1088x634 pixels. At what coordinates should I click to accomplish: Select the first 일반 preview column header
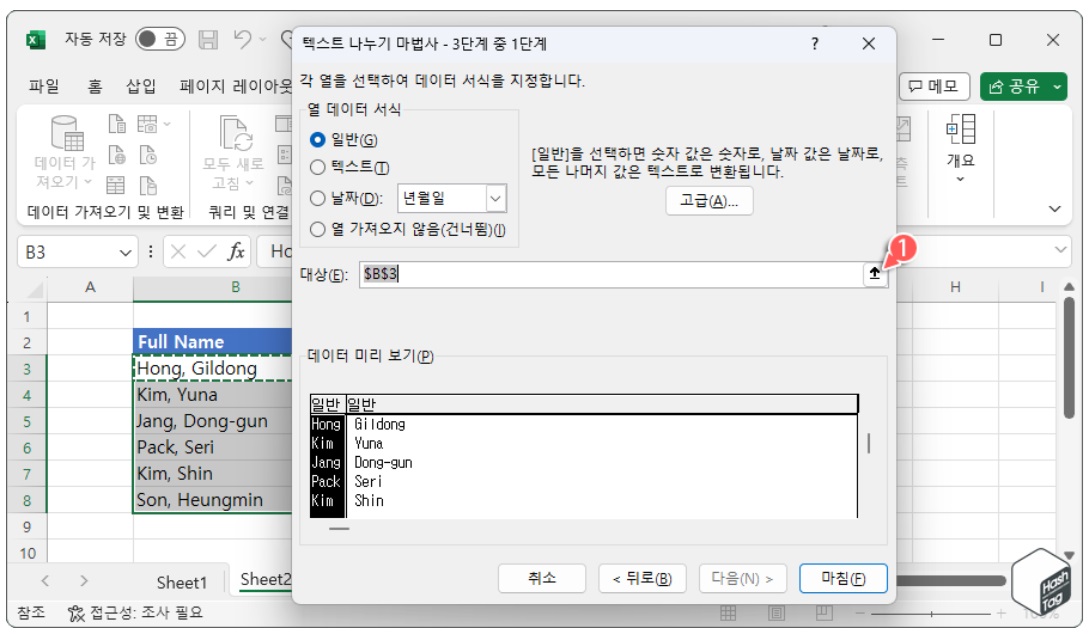tap(326, 404)
